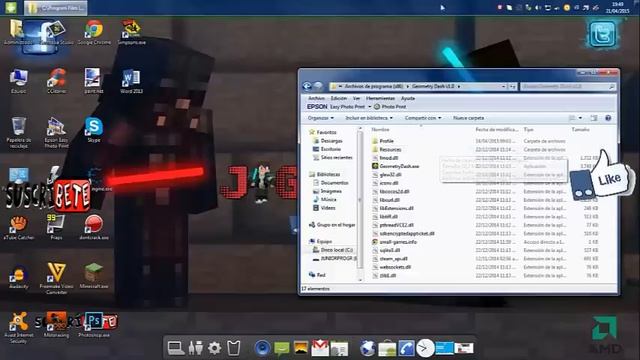Open the Edición menu
The height and width of the screenshot is (360, 640).
pyautogui.click(x=339, y=98)
